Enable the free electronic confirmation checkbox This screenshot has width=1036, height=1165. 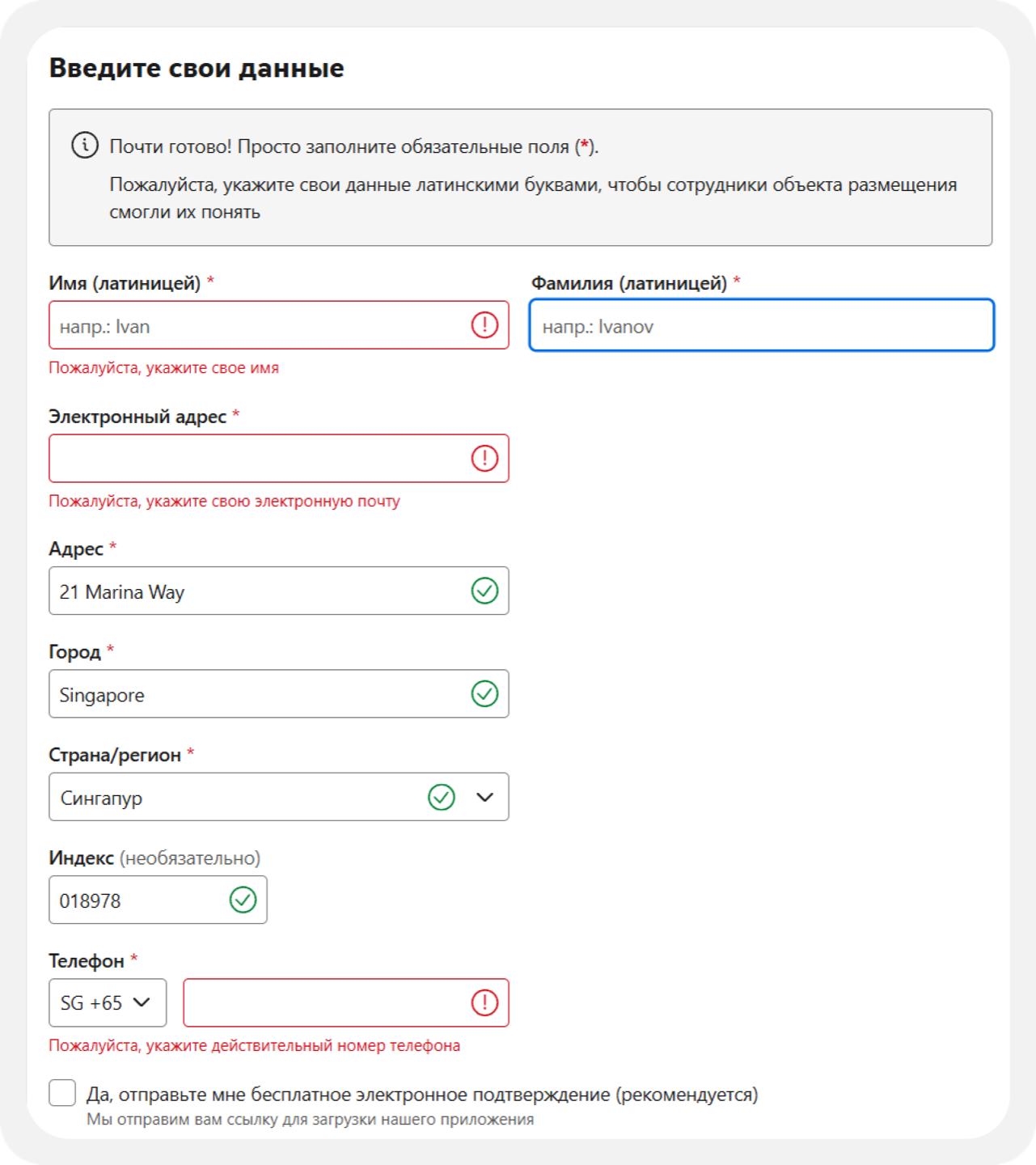click(x=62, y=1093)
